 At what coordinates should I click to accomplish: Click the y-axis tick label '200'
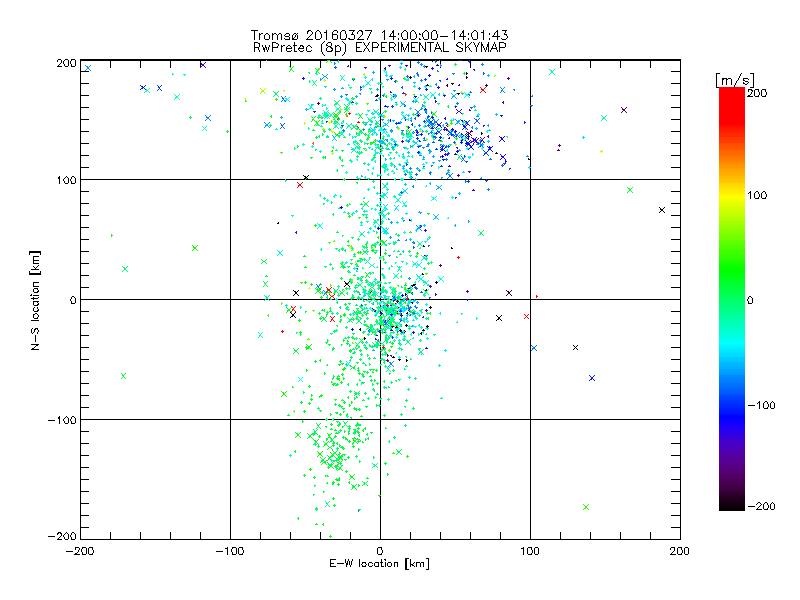point(66,63)
